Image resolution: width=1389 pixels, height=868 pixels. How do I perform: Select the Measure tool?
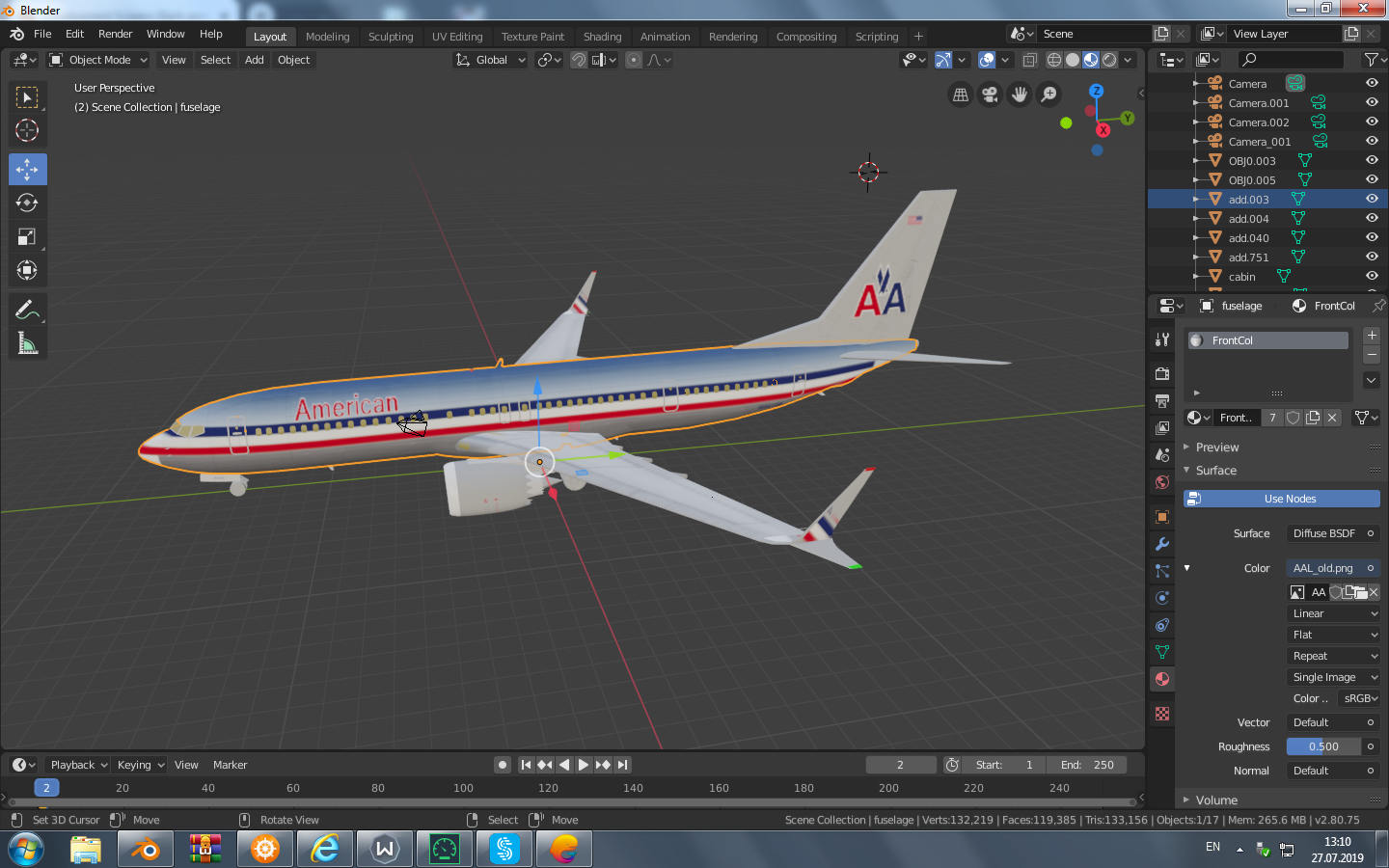[x=27, y=343]
